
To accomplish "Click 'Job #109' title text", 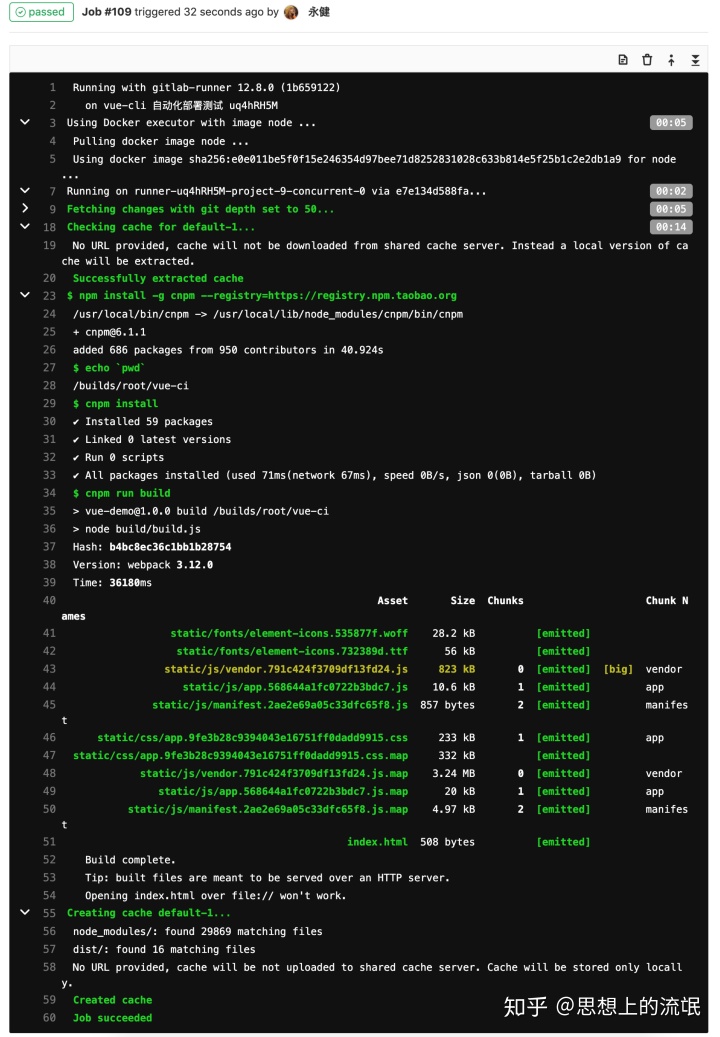I will (x=106, y=12).
